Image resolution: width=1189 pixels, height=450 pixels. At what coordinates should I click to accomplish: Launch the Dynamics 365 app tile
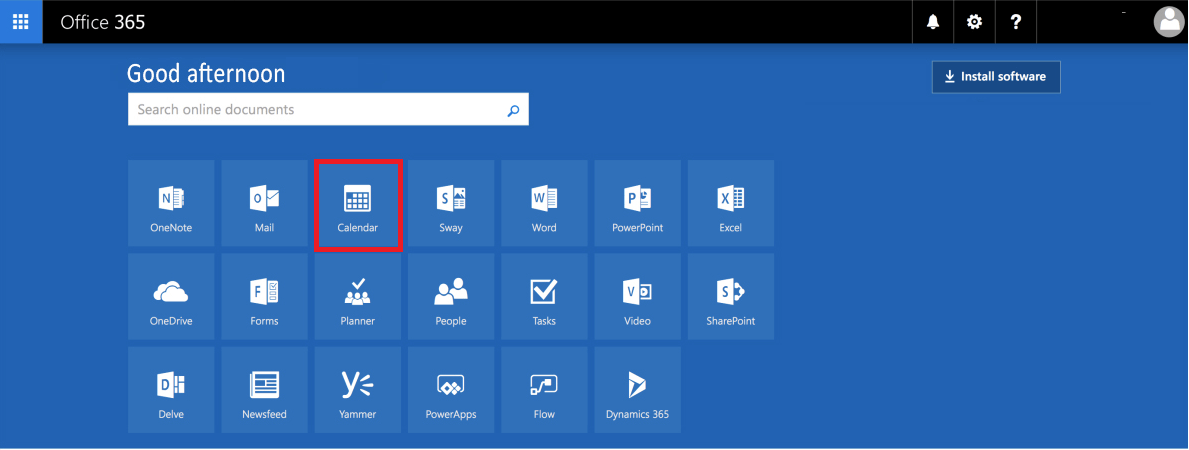pyautogui.click(x=638, y=390)
